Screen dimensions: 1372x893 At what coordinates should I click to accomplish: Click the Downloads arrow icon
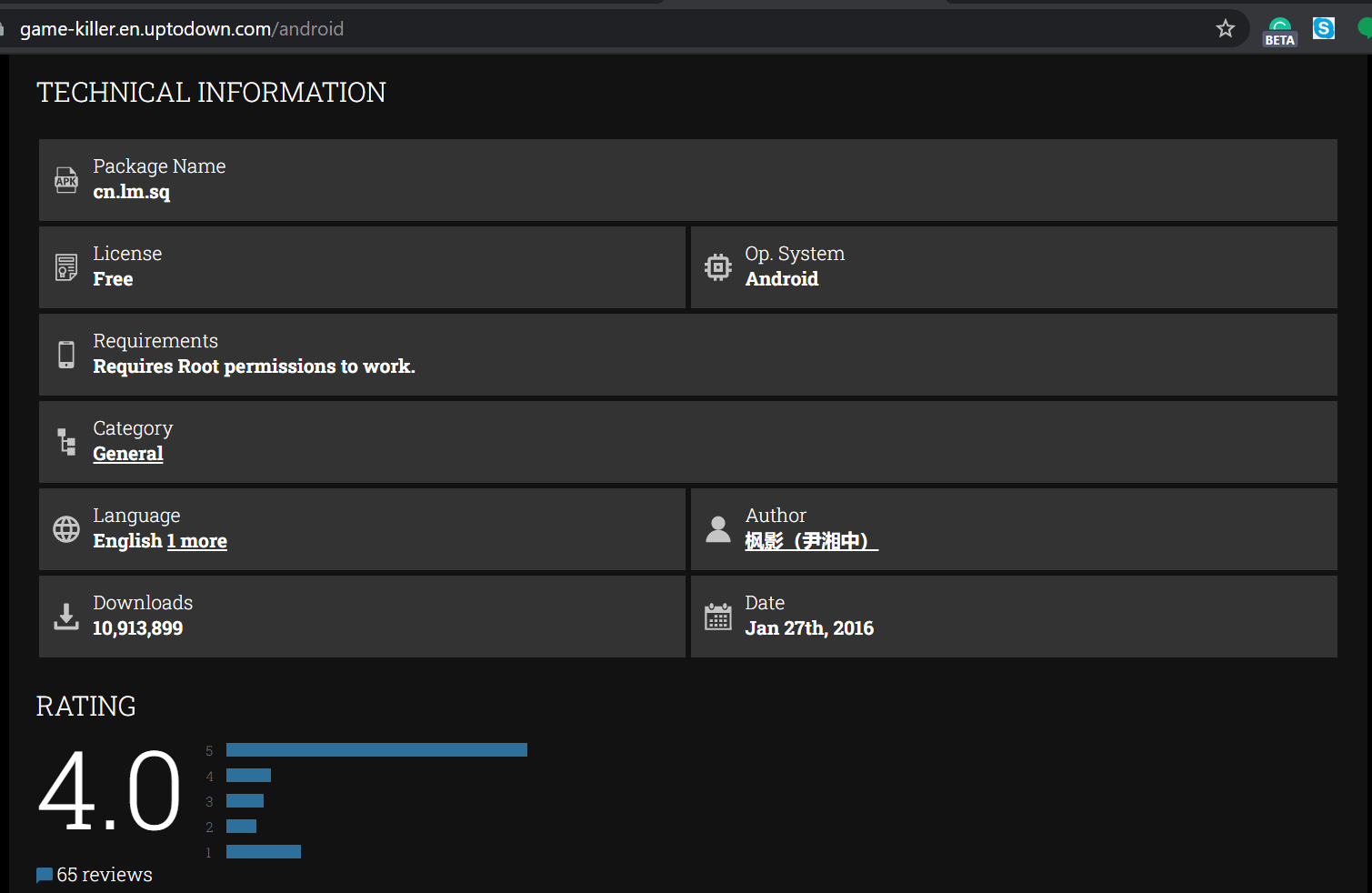pos(66,617)
